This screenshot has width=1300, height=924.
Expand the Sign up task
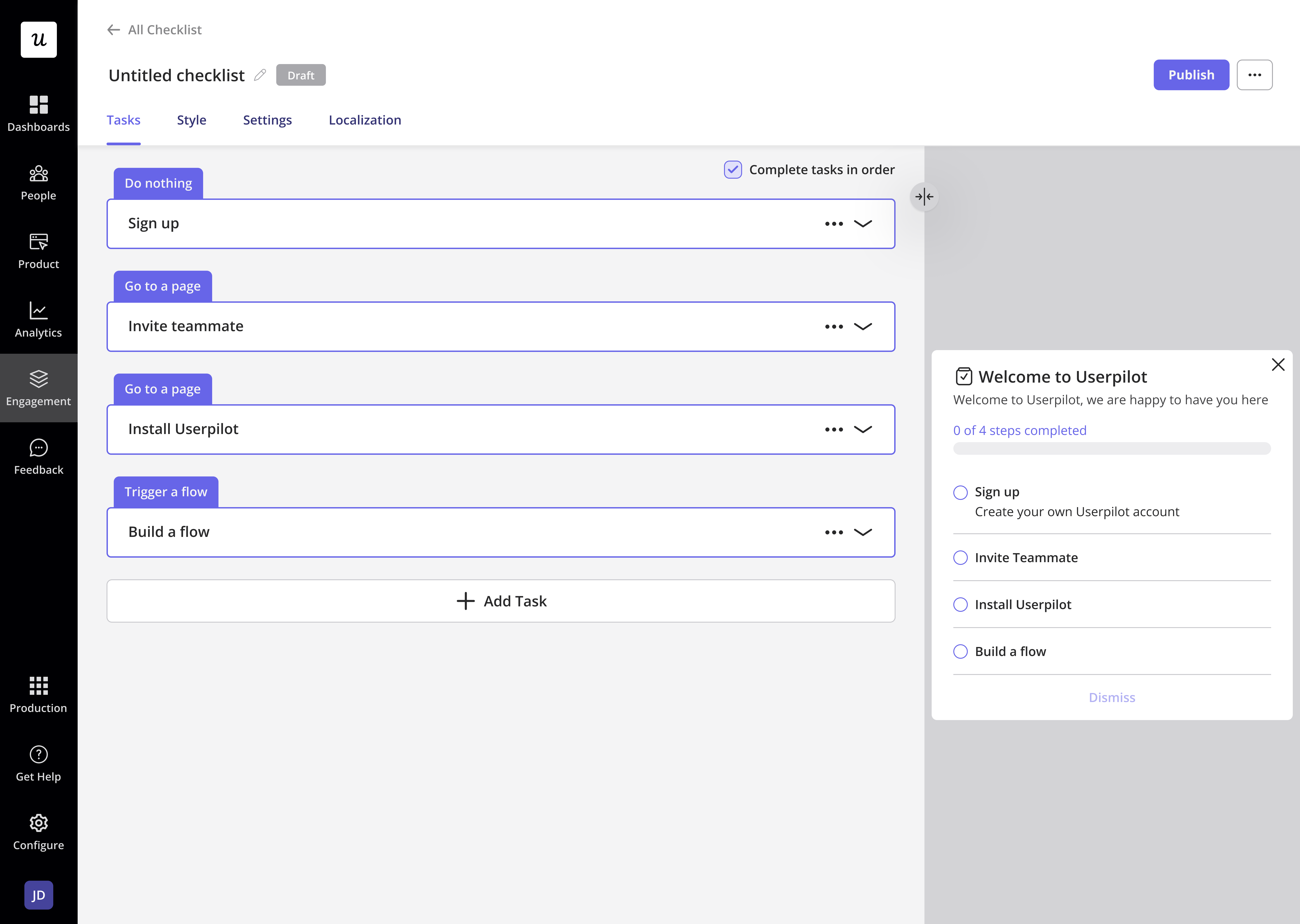[863, 224]
